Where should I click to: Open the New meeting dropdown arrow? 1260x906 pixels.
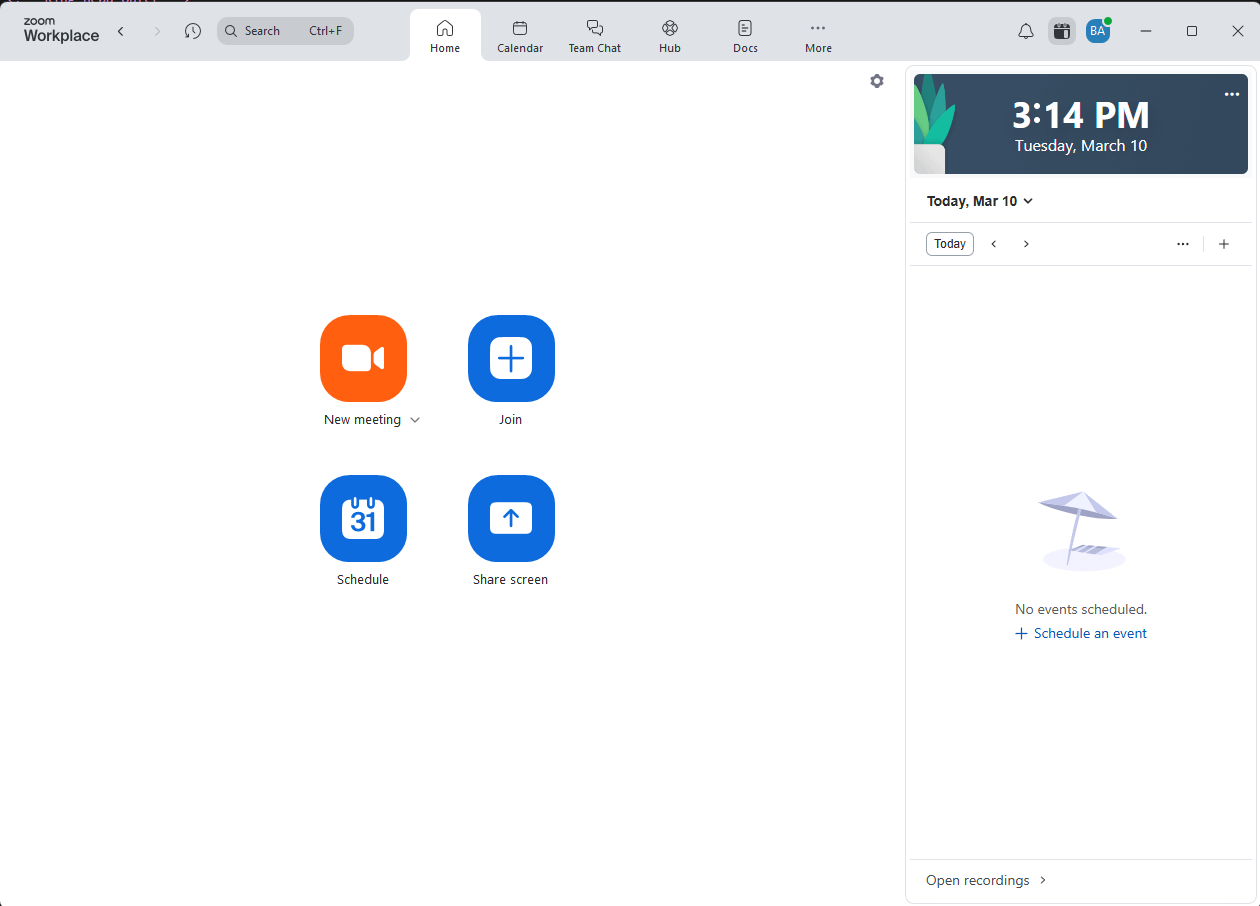point(415,419)
